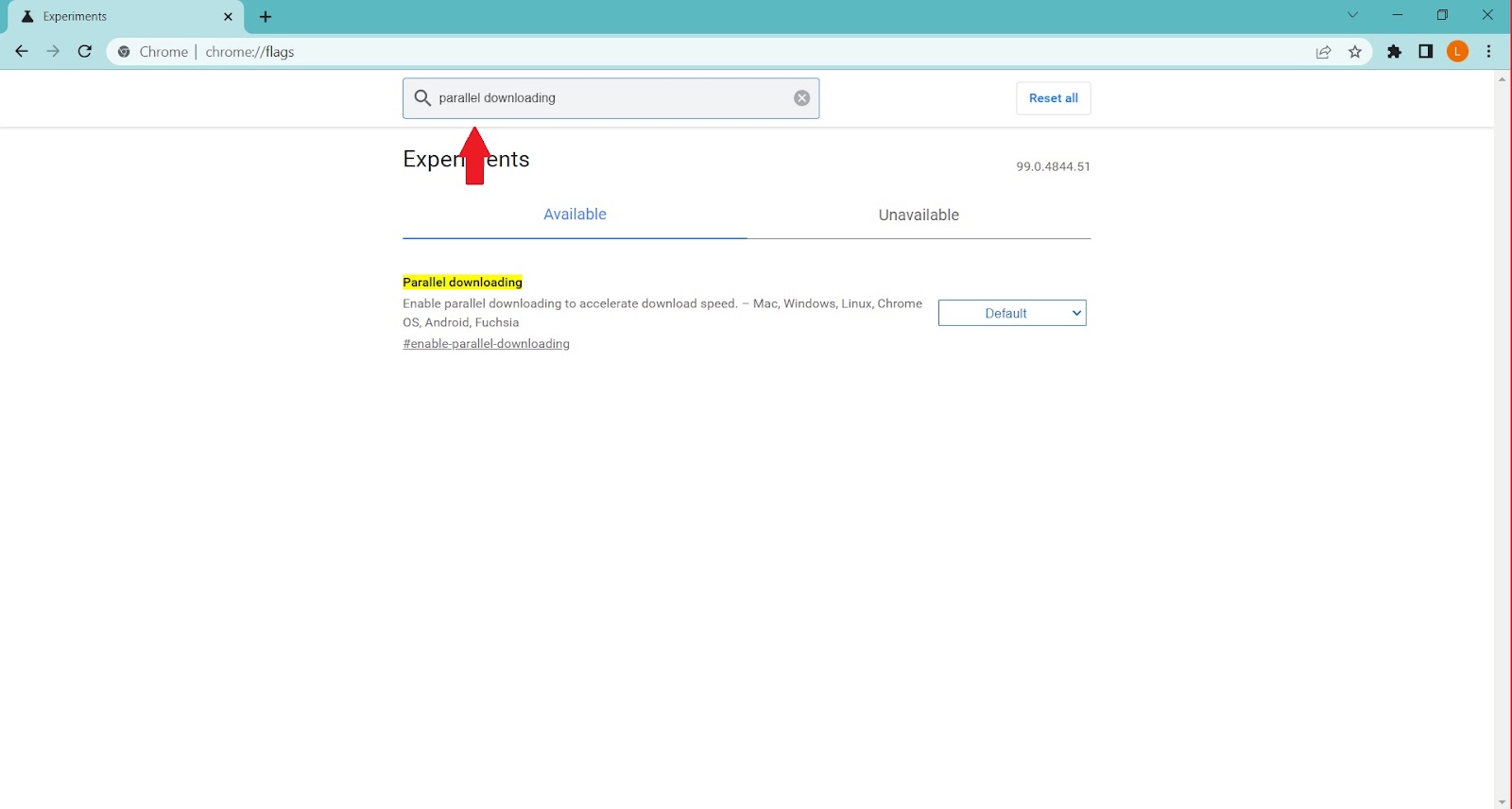Switch to the Available tab
1512x809 pixels.
pos(575,215)
